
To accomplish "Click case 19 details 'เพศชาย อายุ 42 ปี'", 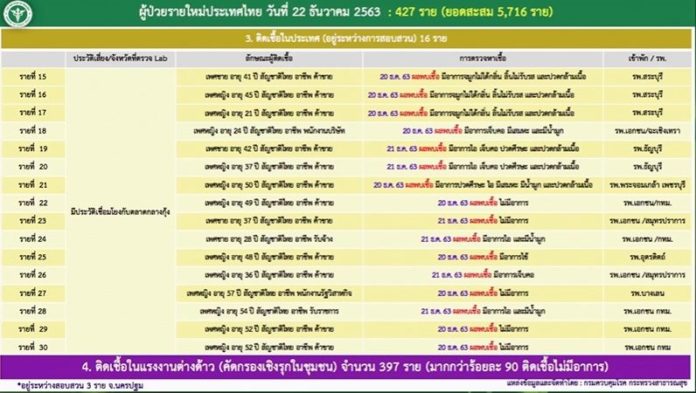I will [x=269, y=148].
